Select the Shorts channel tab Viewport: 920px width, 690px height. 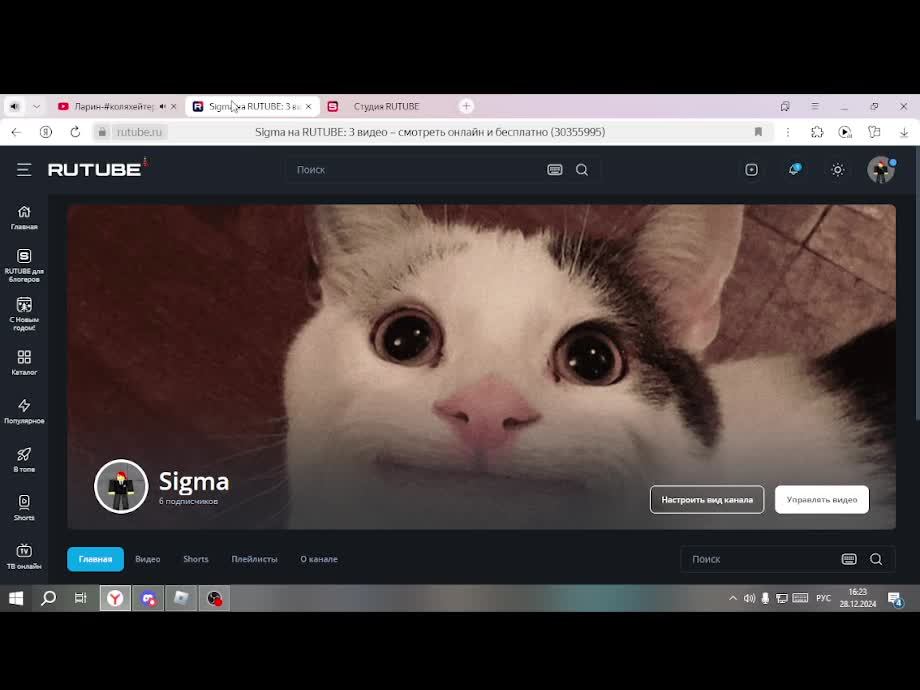195,559
